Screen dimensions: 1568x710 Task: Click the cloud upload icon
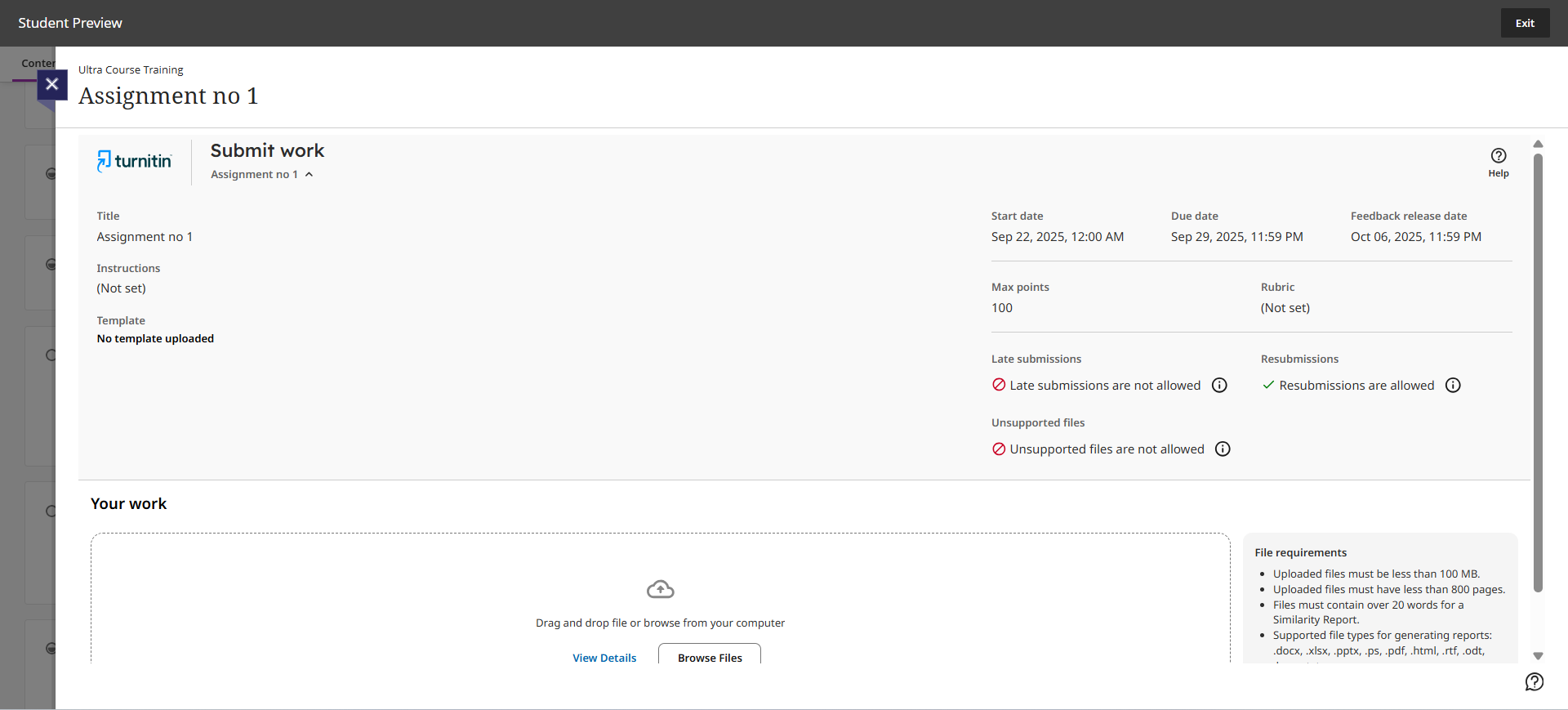pos(660,589)
